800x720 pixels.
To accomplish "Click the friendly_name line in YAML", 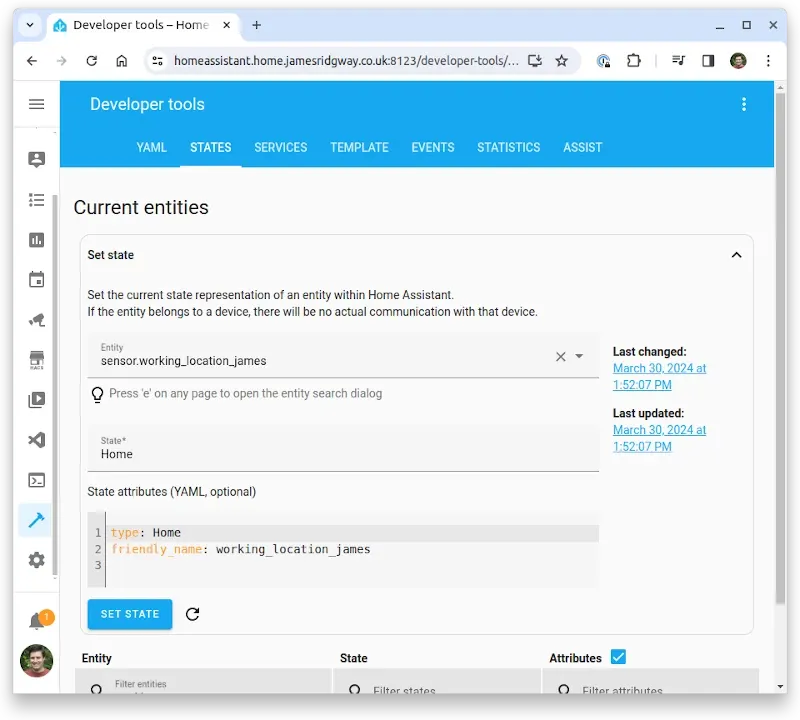I will [241, 549].
